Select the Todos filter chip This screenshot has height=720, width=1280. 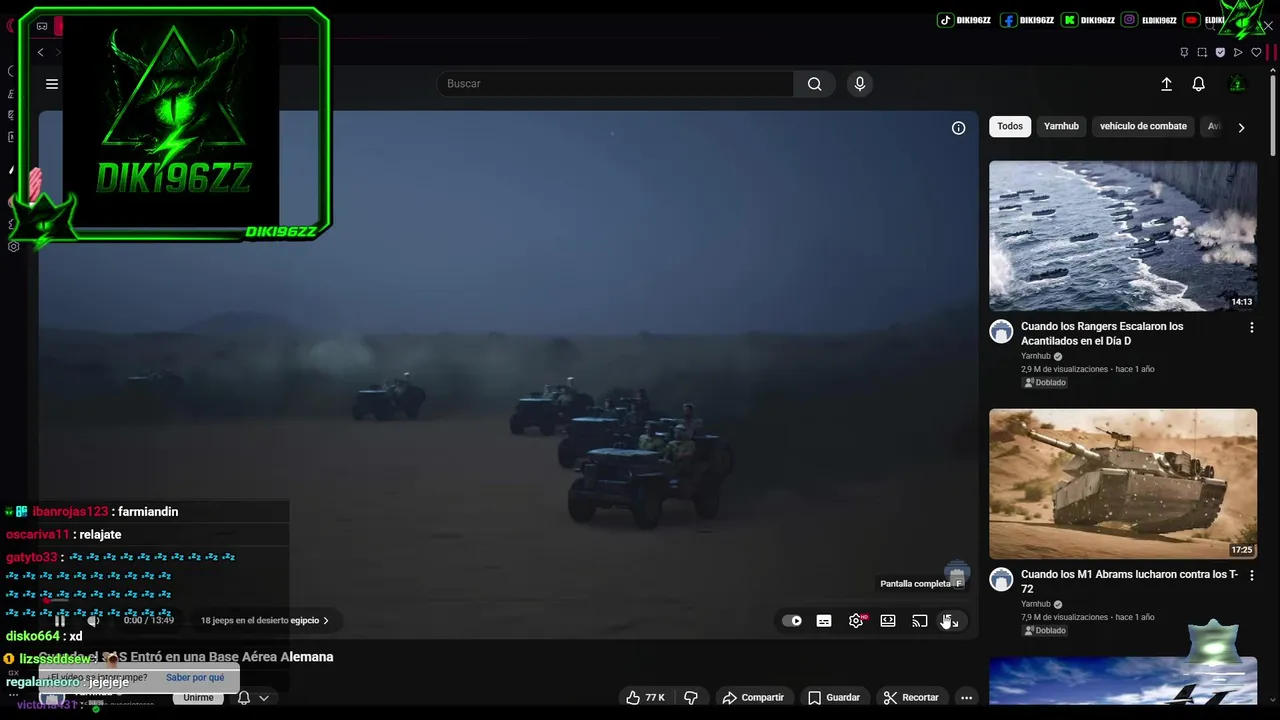click(1010, 126)
